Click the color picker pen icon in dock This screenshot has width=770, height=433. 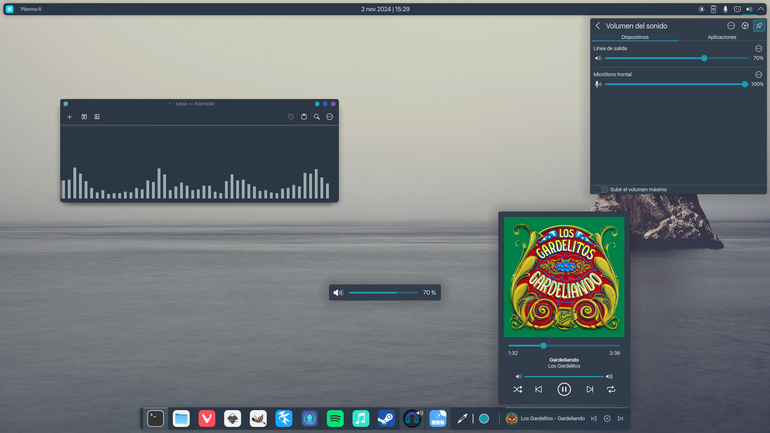(x=462, y=419)
